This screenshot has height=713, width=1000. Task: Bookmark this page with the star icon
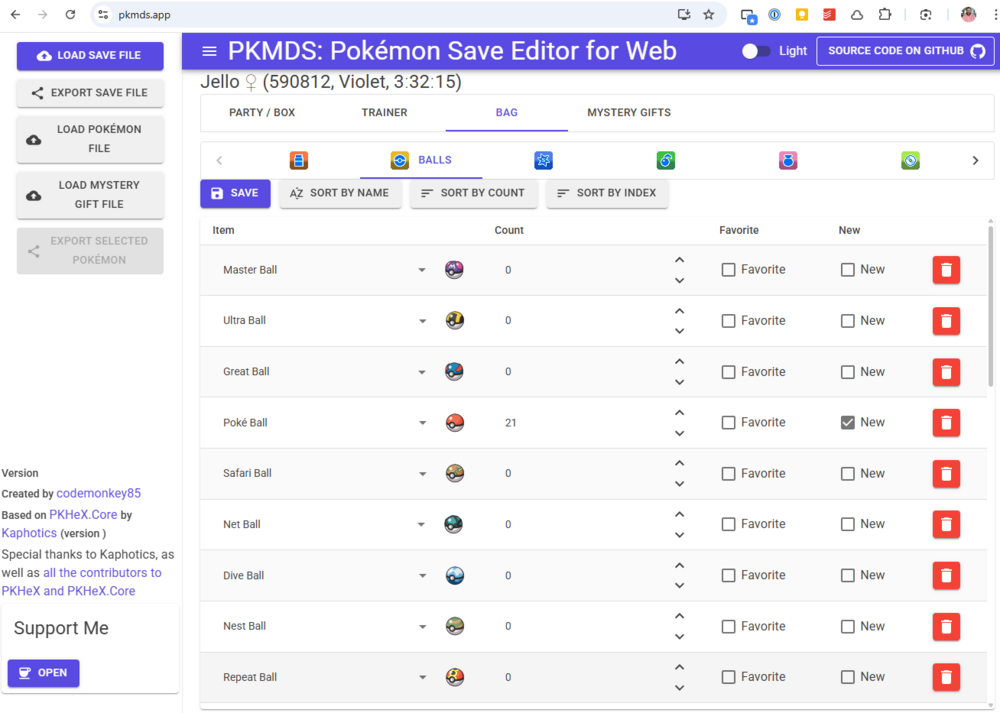coord(709,15)
